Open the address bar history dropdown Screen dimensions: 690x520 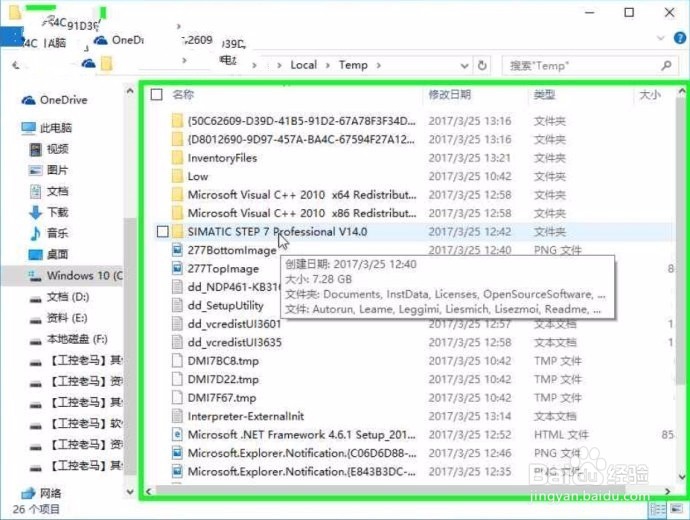(464, 66)
